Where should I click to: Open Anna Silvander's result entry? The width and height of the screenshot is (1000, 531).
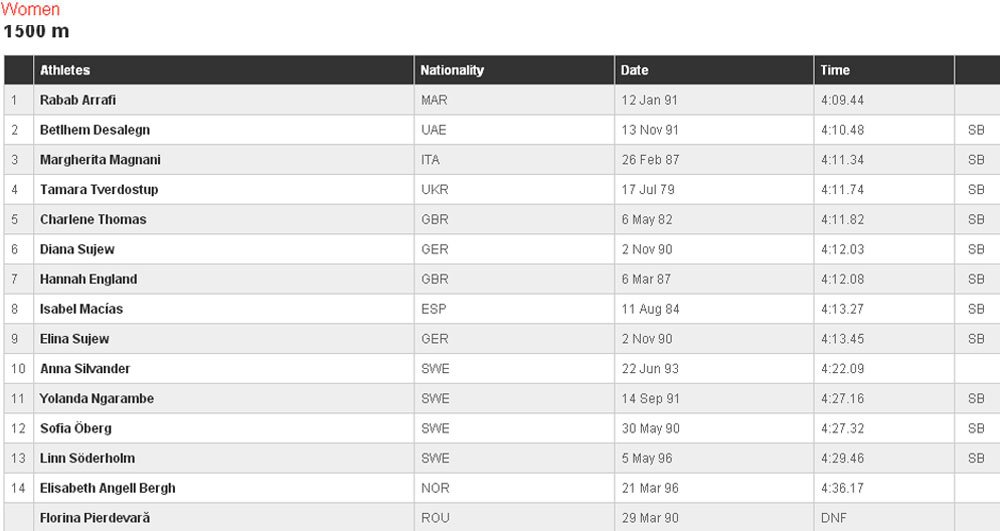85,368
